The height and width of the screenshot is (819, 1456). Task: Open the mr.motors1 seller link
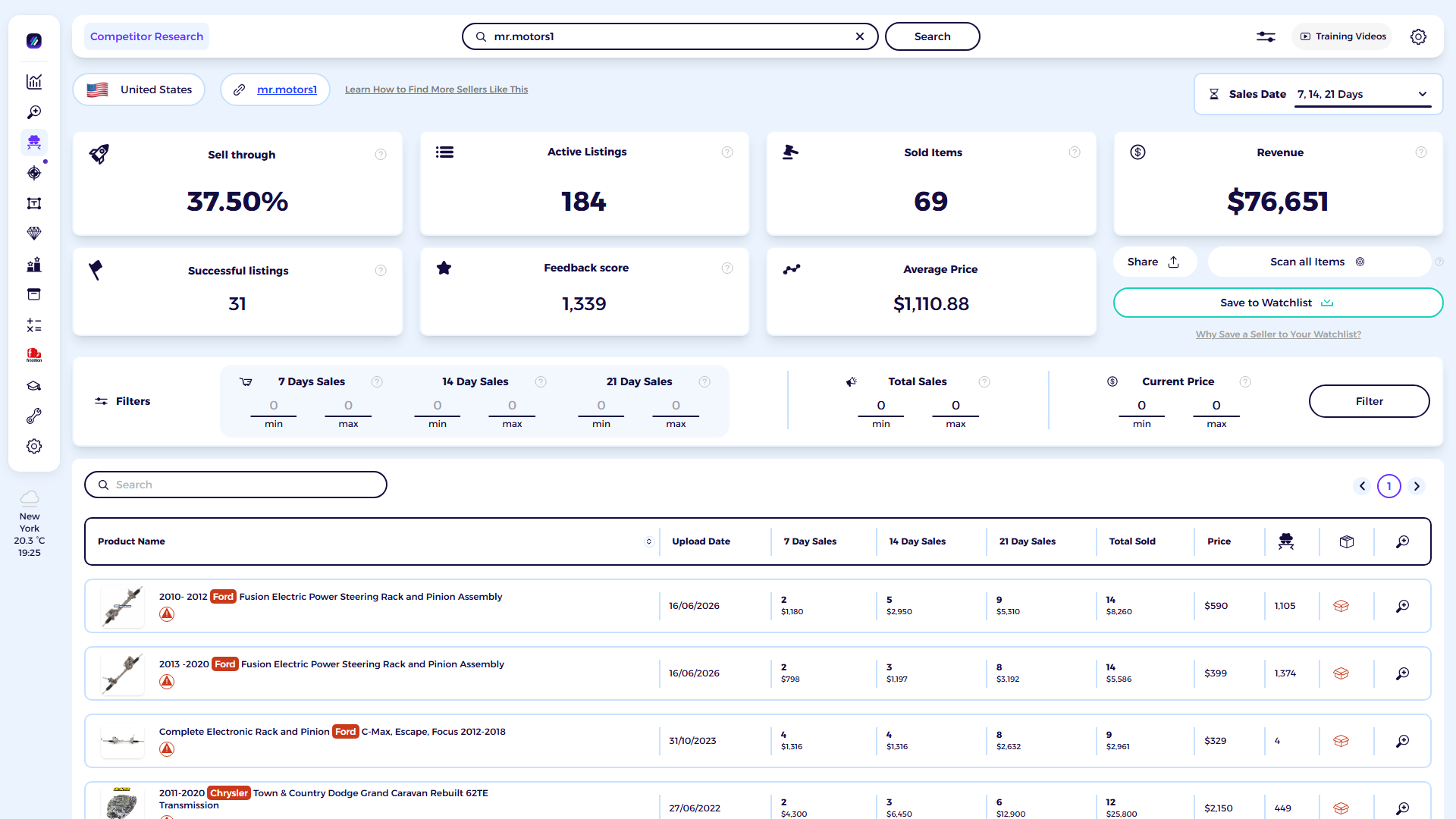287,89
